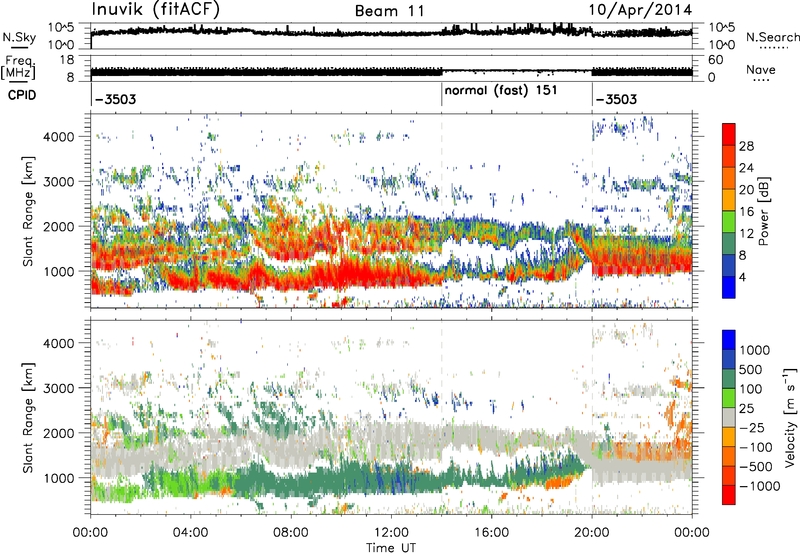The image size is (800, 554).
Task: Click the velocity panel 'Slant Range [km]' title
Action: click(28, 418)
